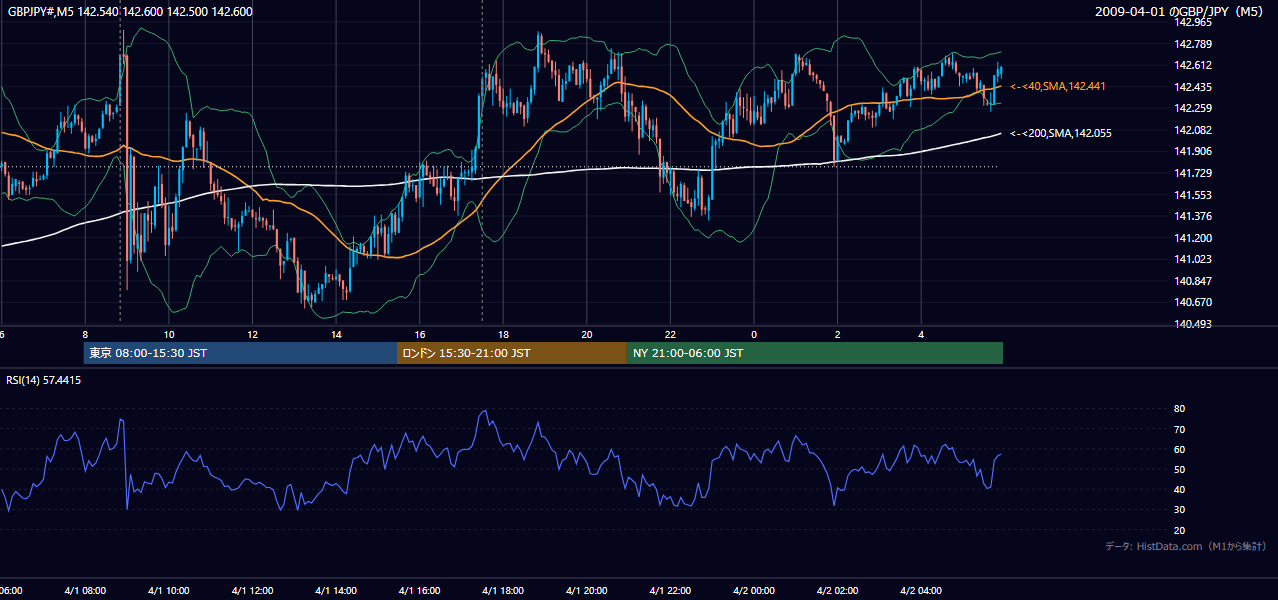1278x600 pixels.
Task: Click price axis value 140.670
Action: pyautogui.click(x=1192, y=302)
